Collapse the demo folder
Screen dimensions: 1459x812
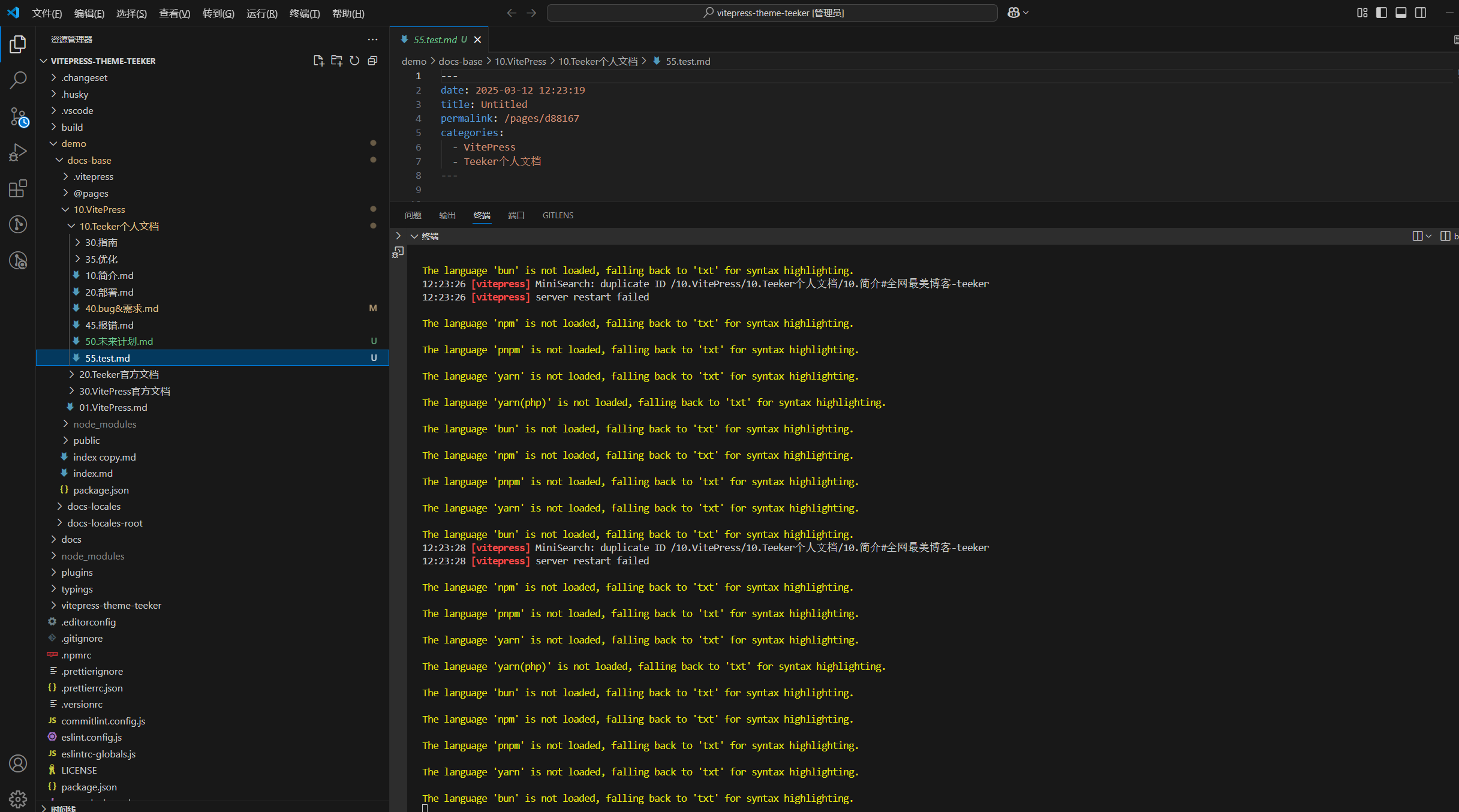click(54, 143)
